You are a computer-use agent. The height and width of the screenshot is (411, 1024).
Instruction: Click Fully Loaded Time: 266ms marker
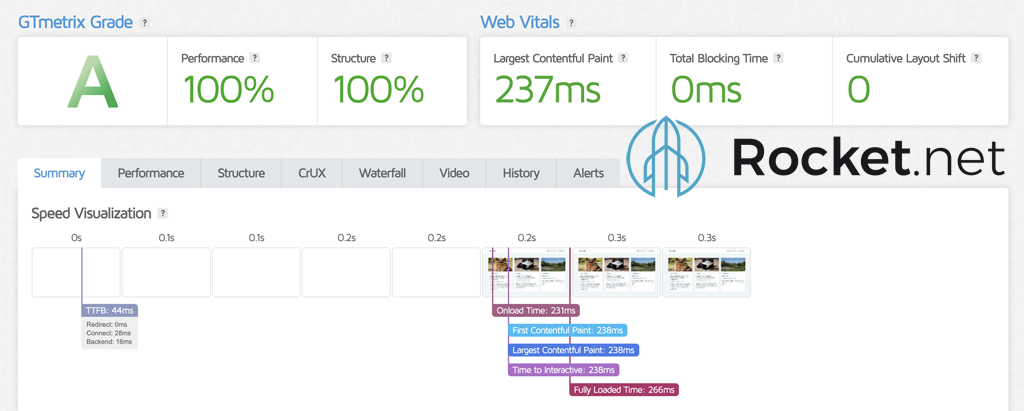click(624, 390)
